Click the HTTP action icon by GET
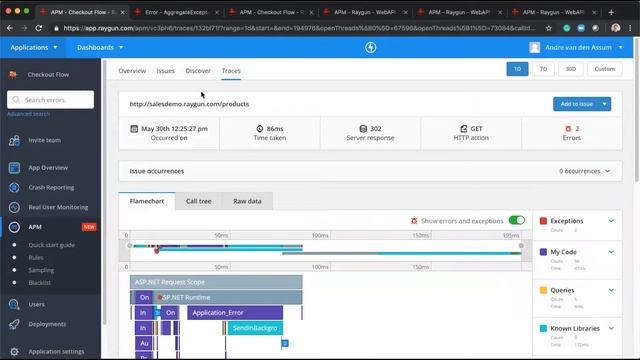640x360 pixels. [464, 129]
